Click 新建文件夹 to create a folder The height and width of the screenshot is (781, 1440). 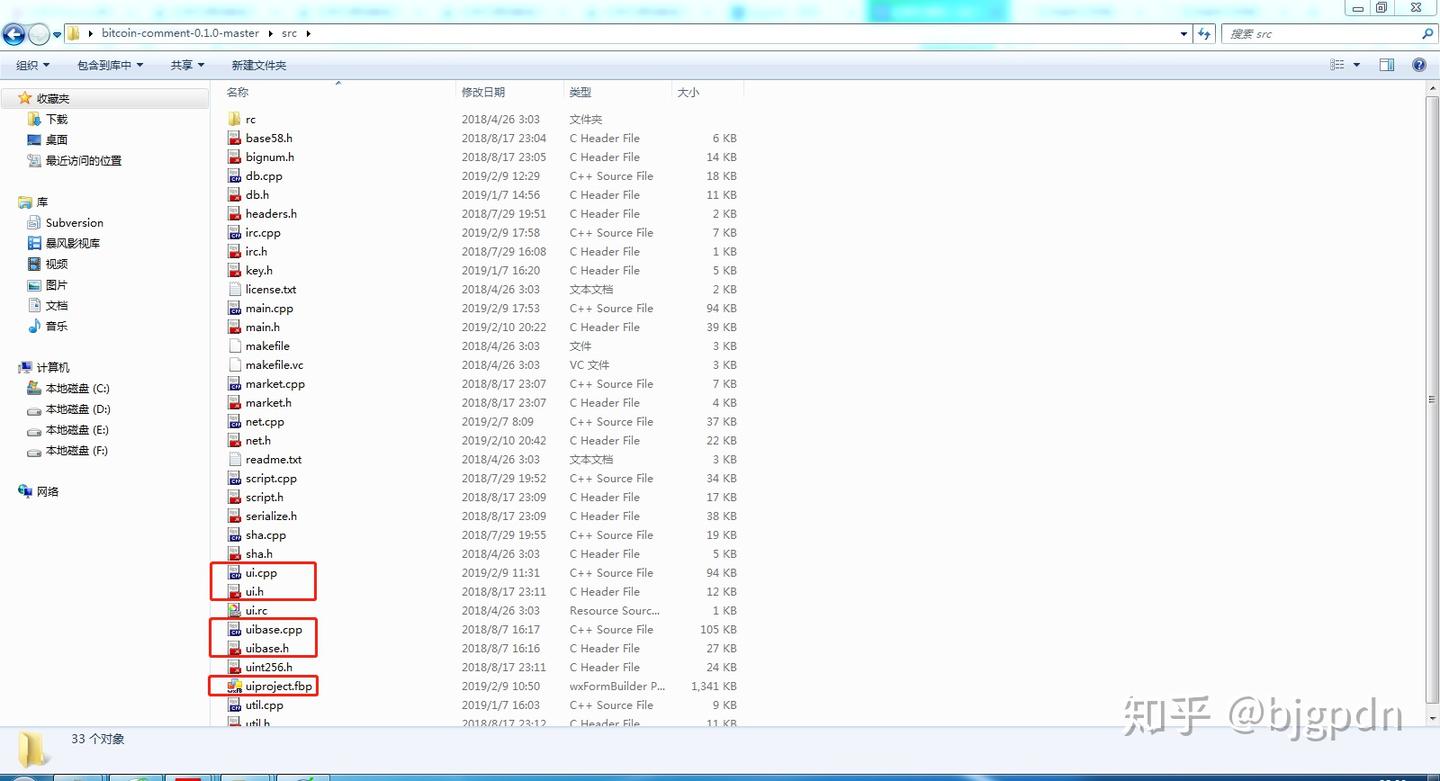259,65
